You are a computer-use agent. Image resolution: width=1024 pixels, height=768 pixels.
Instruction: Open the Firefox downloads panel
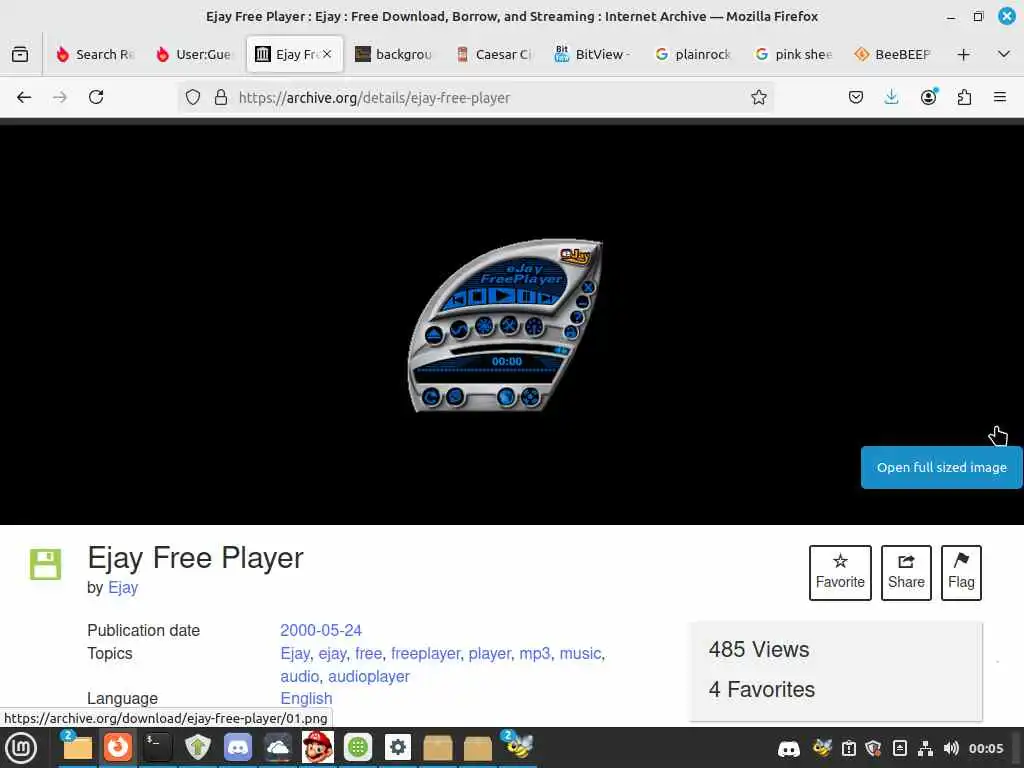(x=891, y=97)
